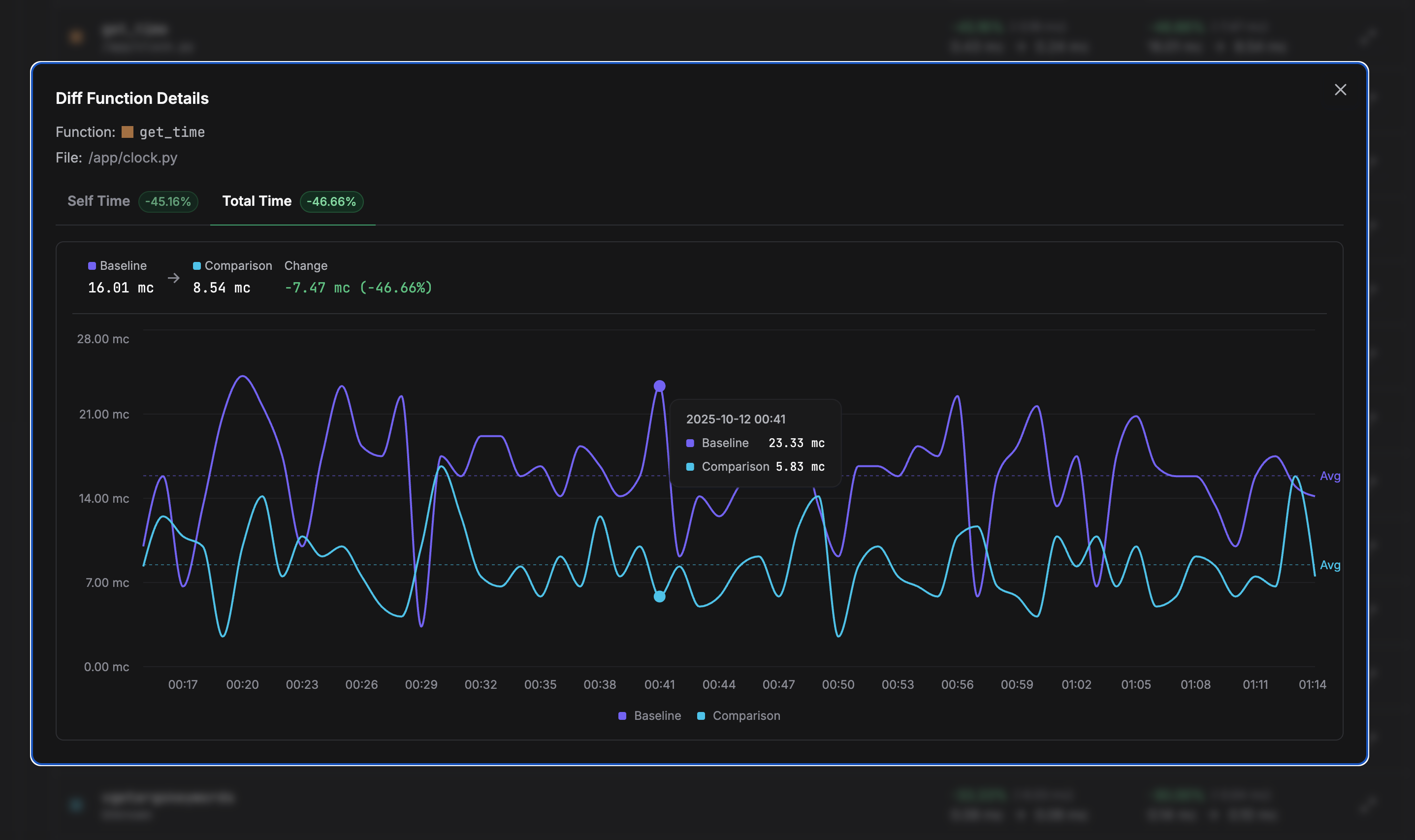This screenshot has height=840, width=1415.
Task: Toggle Baseline series in bottom legend
Action: tap(657, 716)
